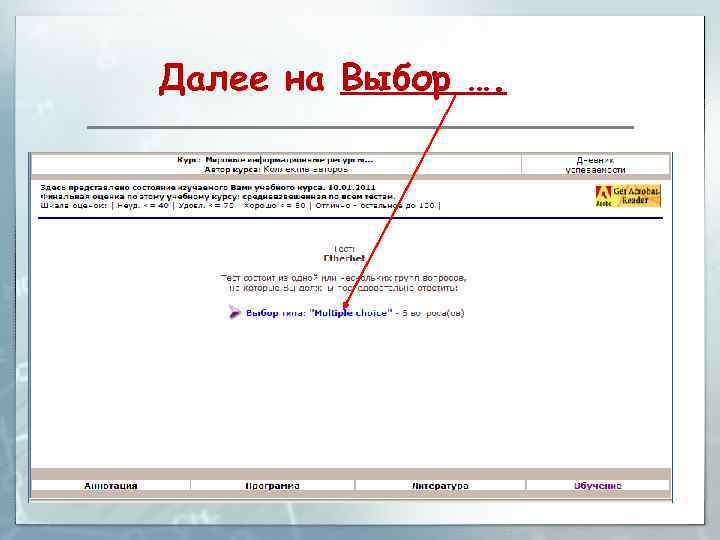Screen dimensions: 720x540
Task: Open the Дневник успеваемости link
Action: [595, 165]
